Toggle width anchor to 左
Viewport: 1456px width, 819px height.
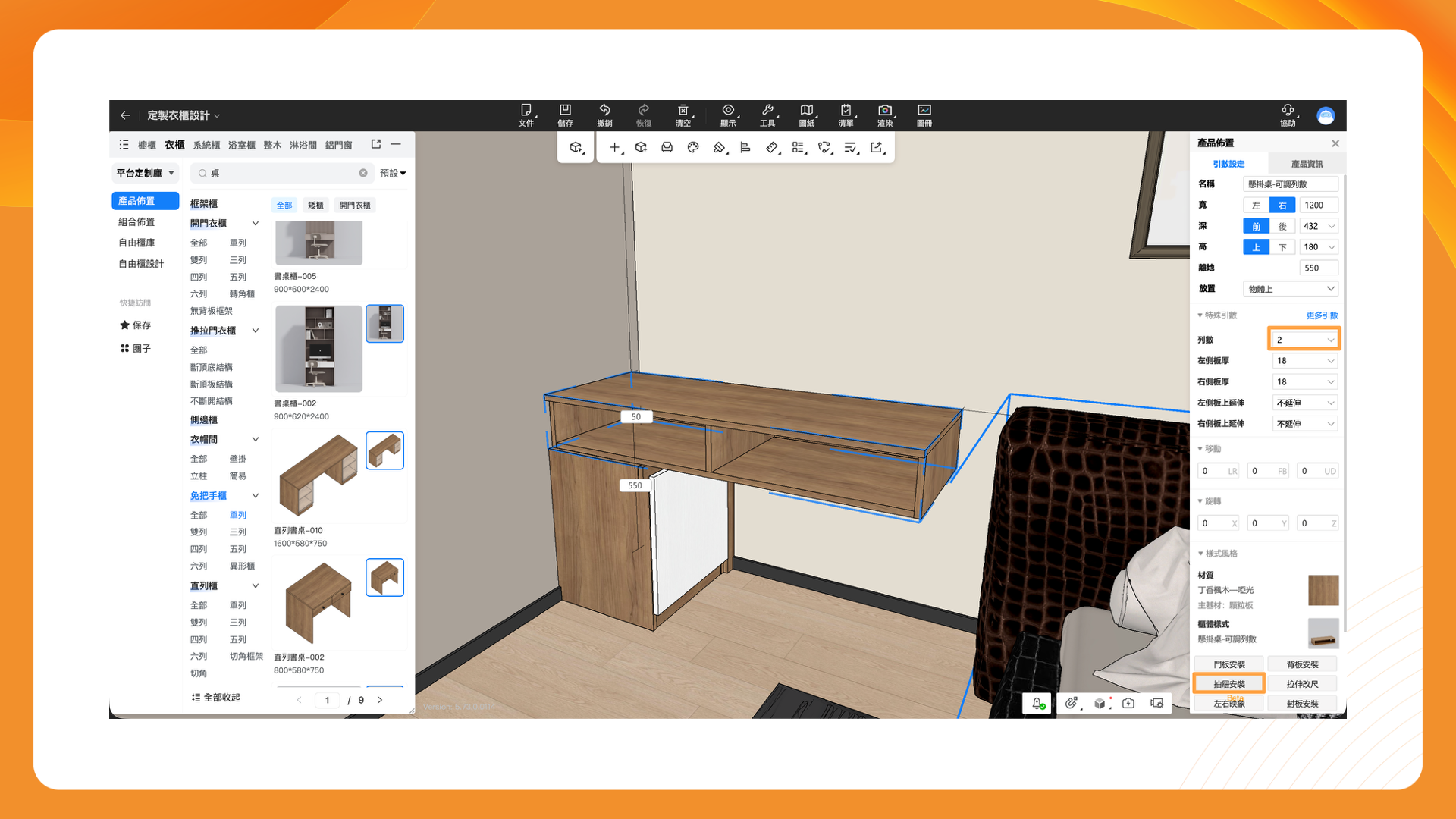click(1256, 206)
